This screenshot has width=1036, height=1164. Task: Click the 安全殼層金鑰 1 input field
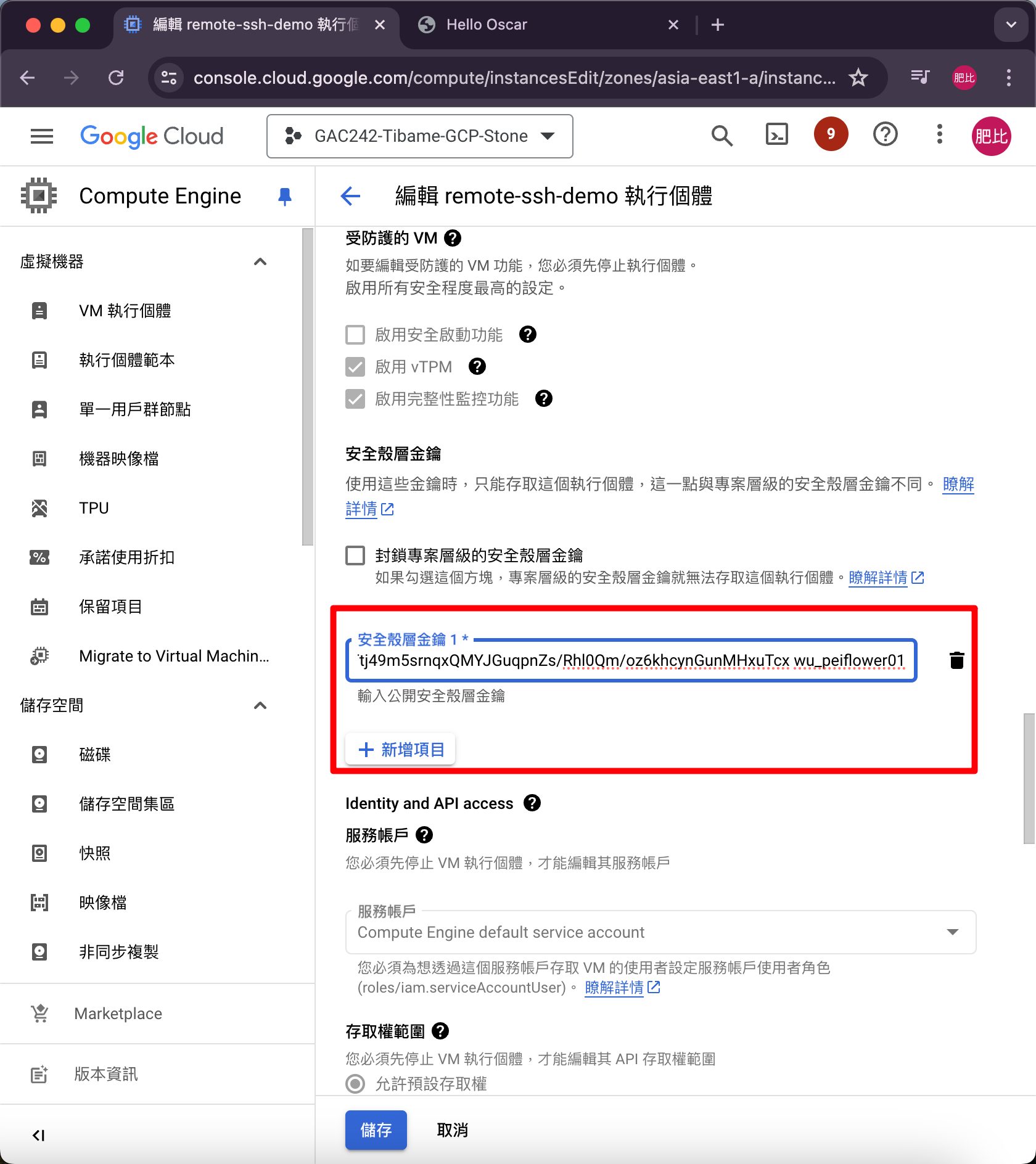coord(630,661)
